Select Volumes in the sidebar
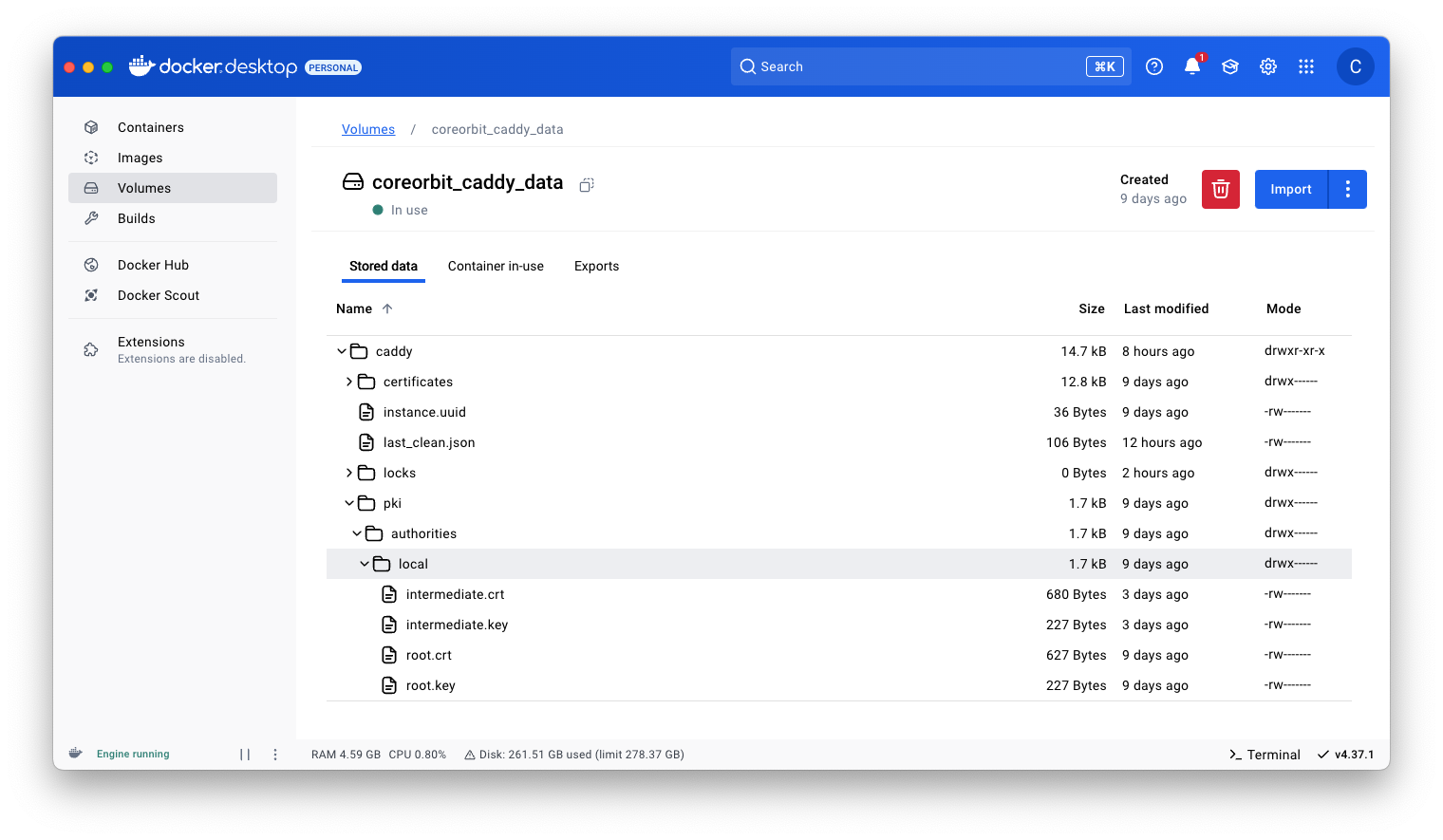Viewport: 1443px width, 840px height. coord(173,188)
